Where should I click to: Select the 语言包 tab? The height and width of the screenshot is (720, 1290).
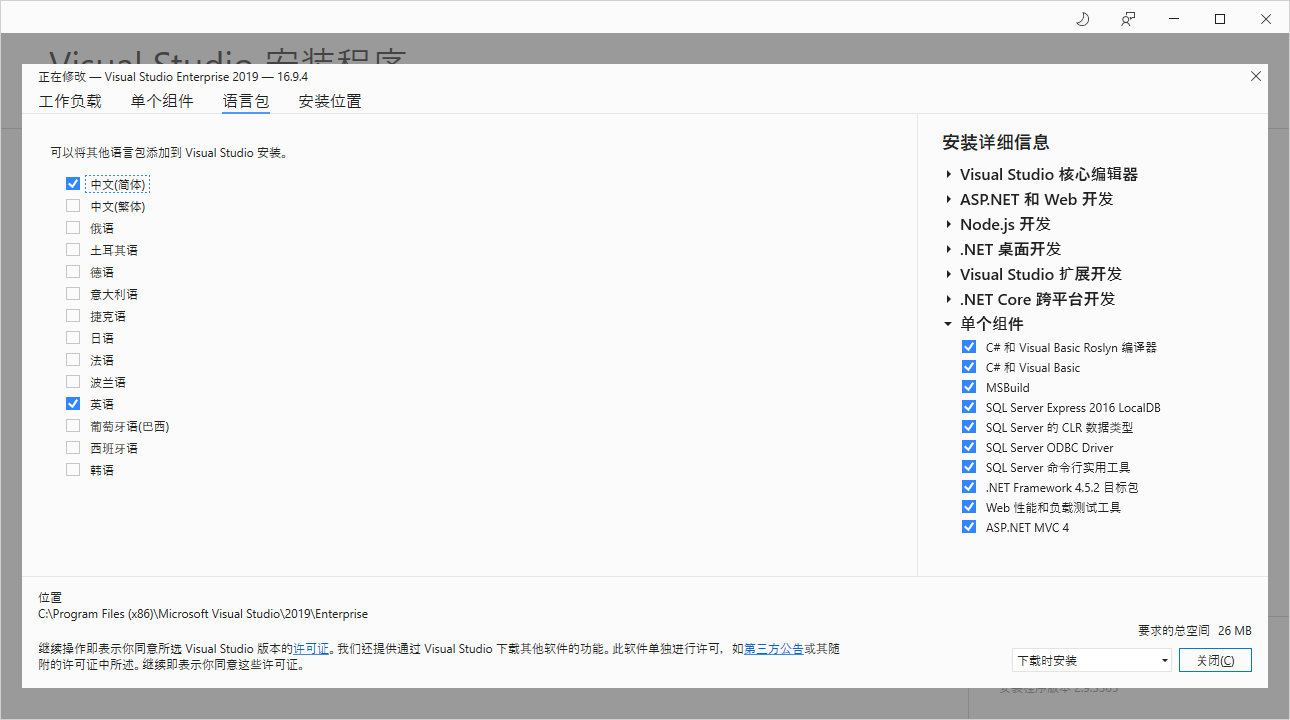(x=246, y=101)
